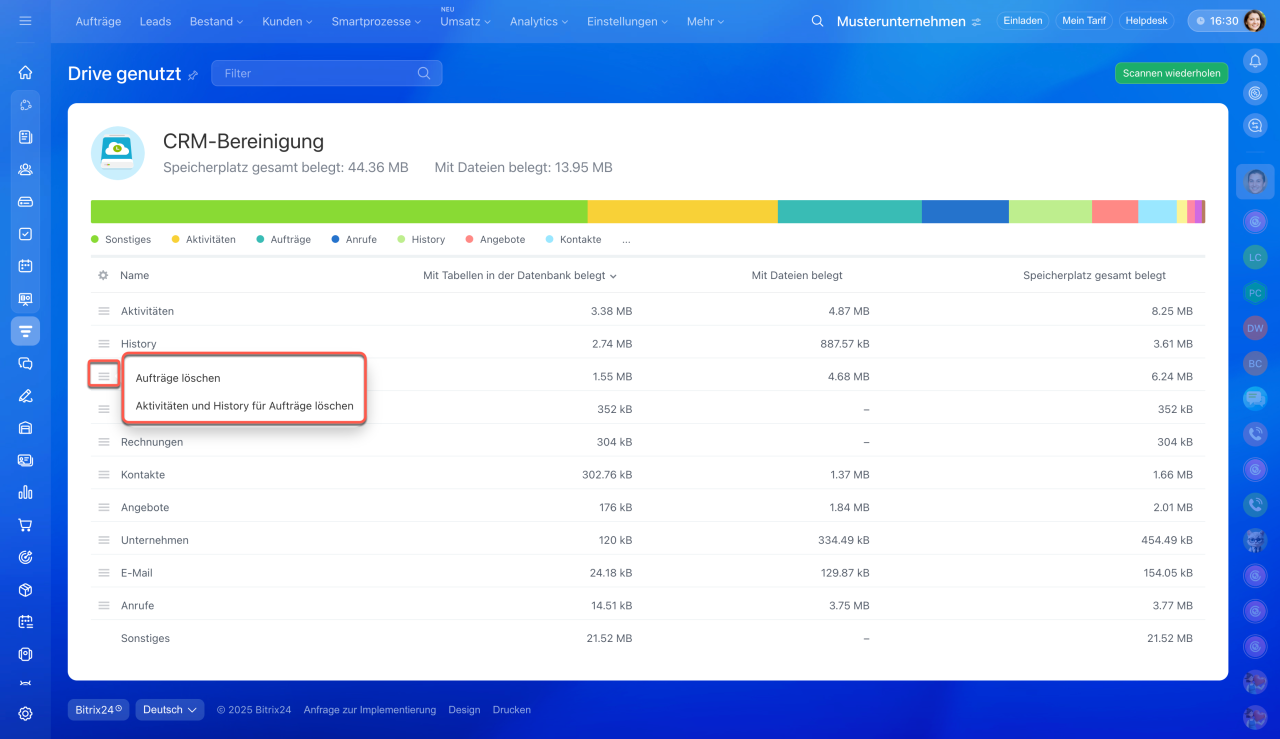Click the home icon in left sidebar
Viewport: 1280px width, 739px height.
coord(25,72)
